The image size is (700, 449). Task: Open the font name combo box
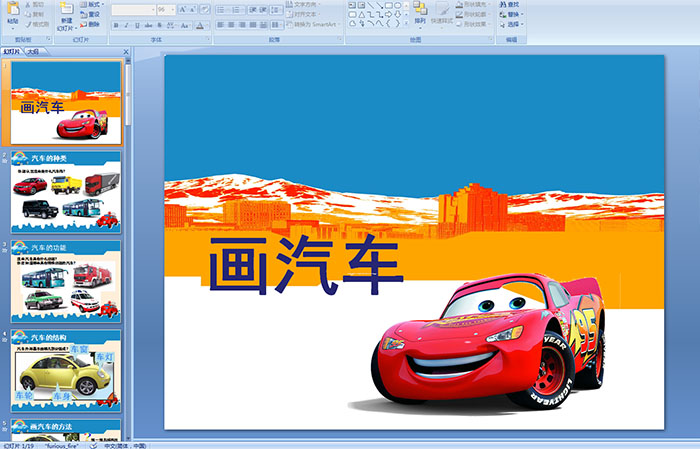click(x=133, y=10)
